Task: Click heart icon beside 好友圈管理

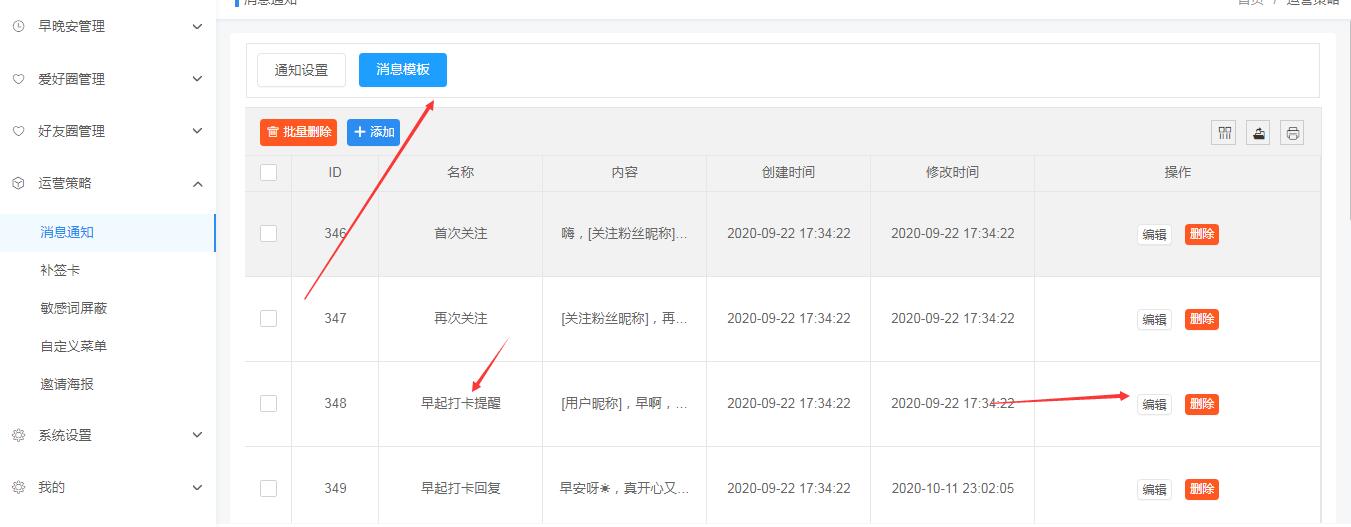Action: tap(18, 131)
